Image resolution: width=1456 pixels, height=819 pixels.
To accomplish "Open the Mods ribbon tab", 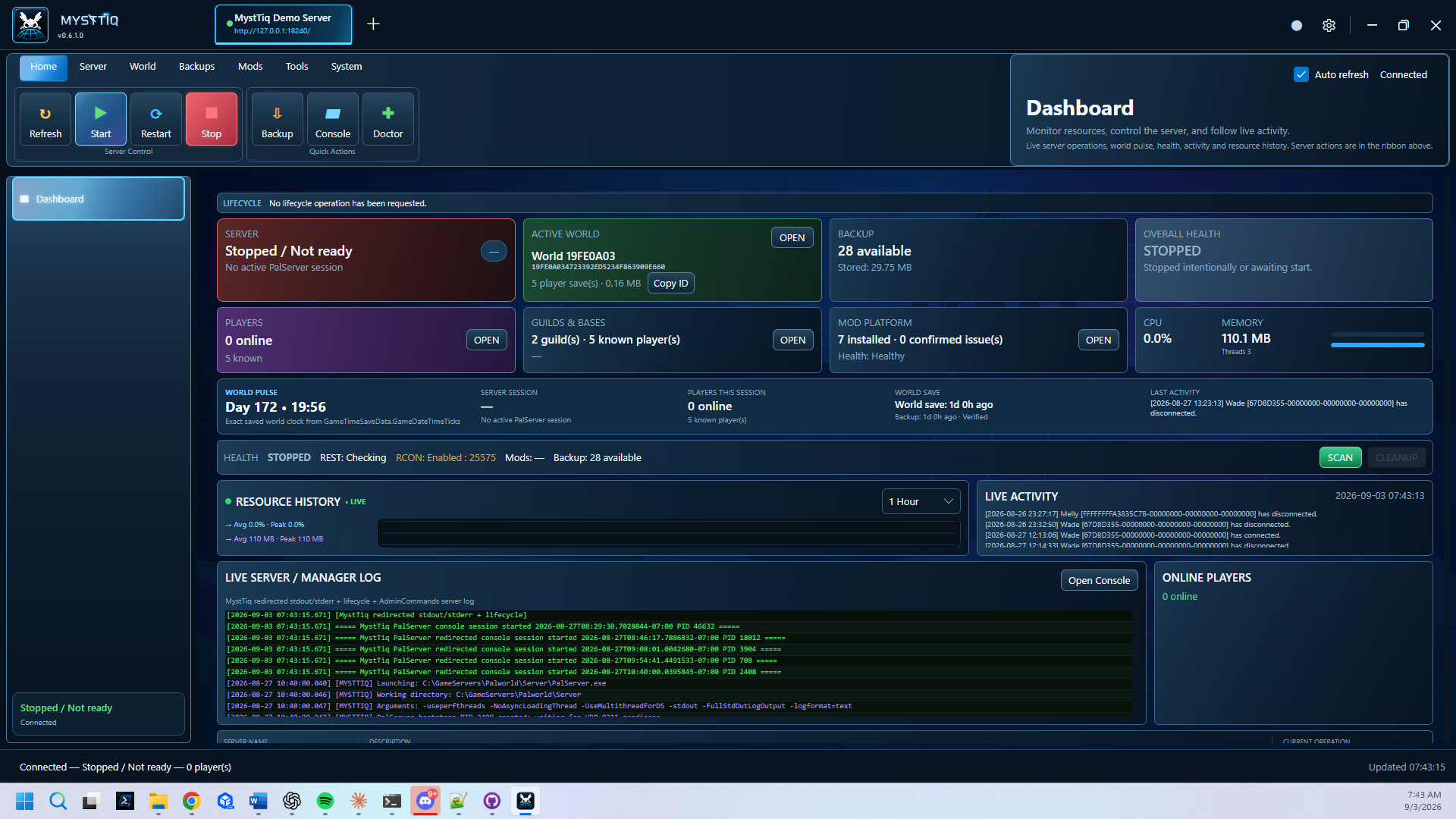I will pos(250,67).
